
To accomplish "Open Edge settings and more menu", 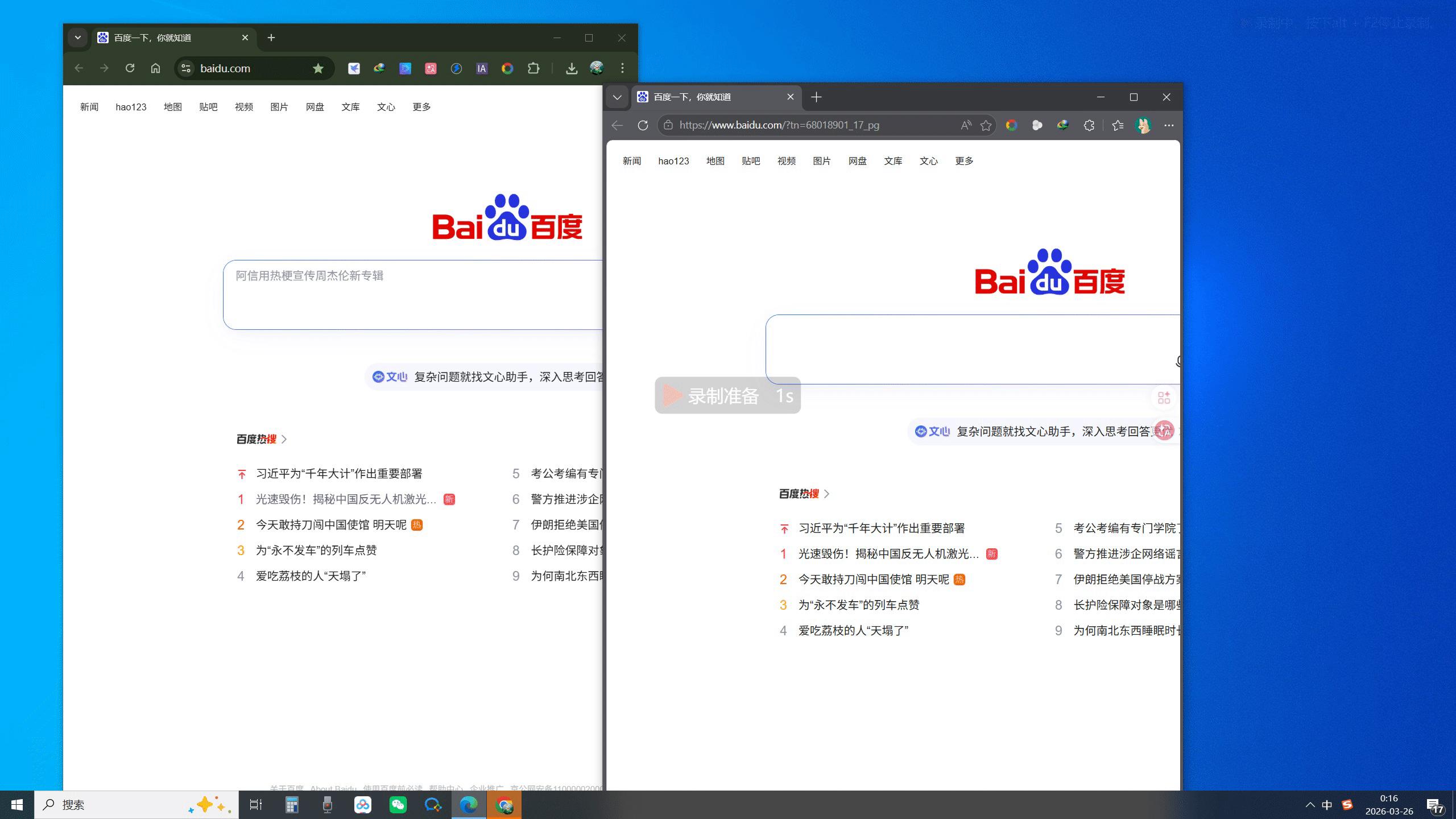I will click(x=1169, y=125).
